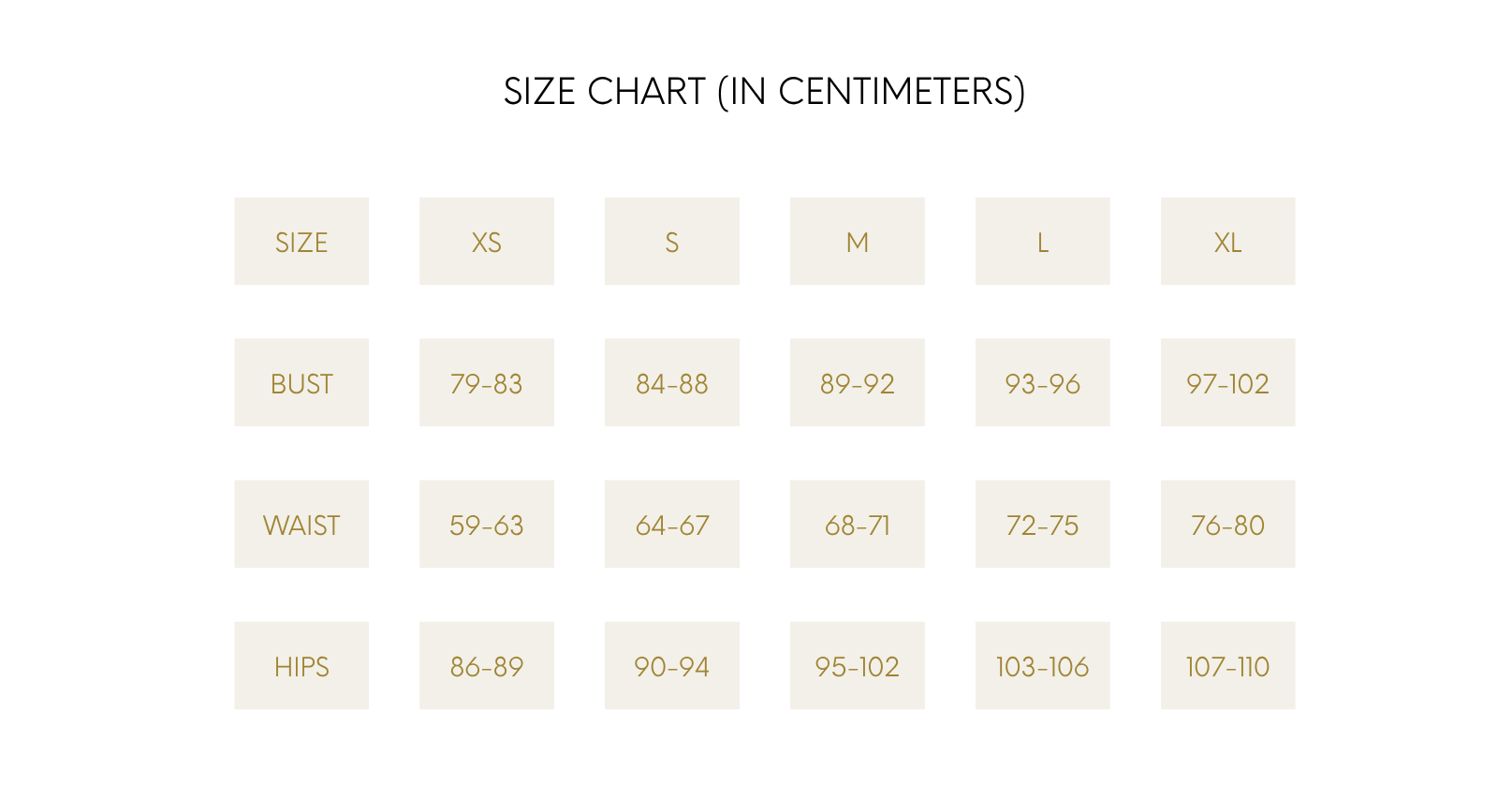
Task: Click the Size Chart title text
Action: [765, 92]
